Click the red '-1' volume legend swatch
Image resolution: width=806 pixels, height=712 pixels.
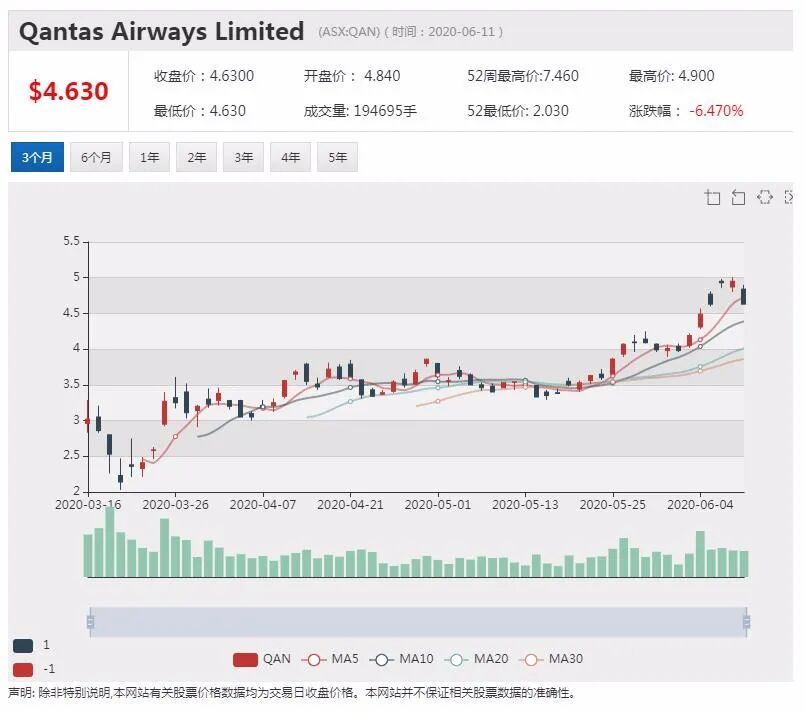tap(23, 670)
